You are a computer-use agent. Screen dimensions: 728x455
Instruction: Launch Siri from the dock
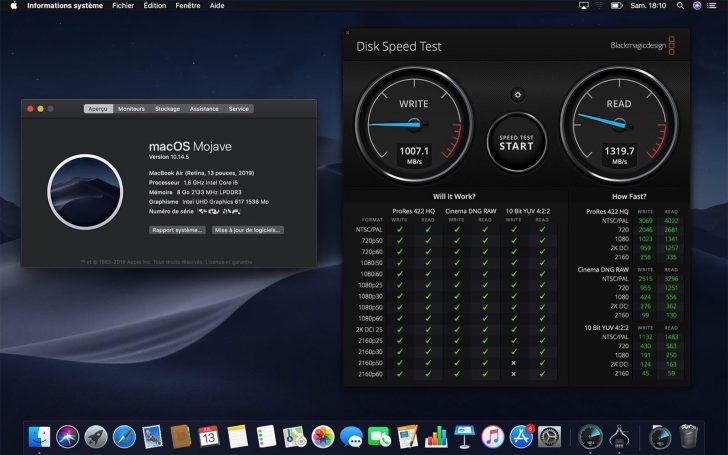point(68,437)
